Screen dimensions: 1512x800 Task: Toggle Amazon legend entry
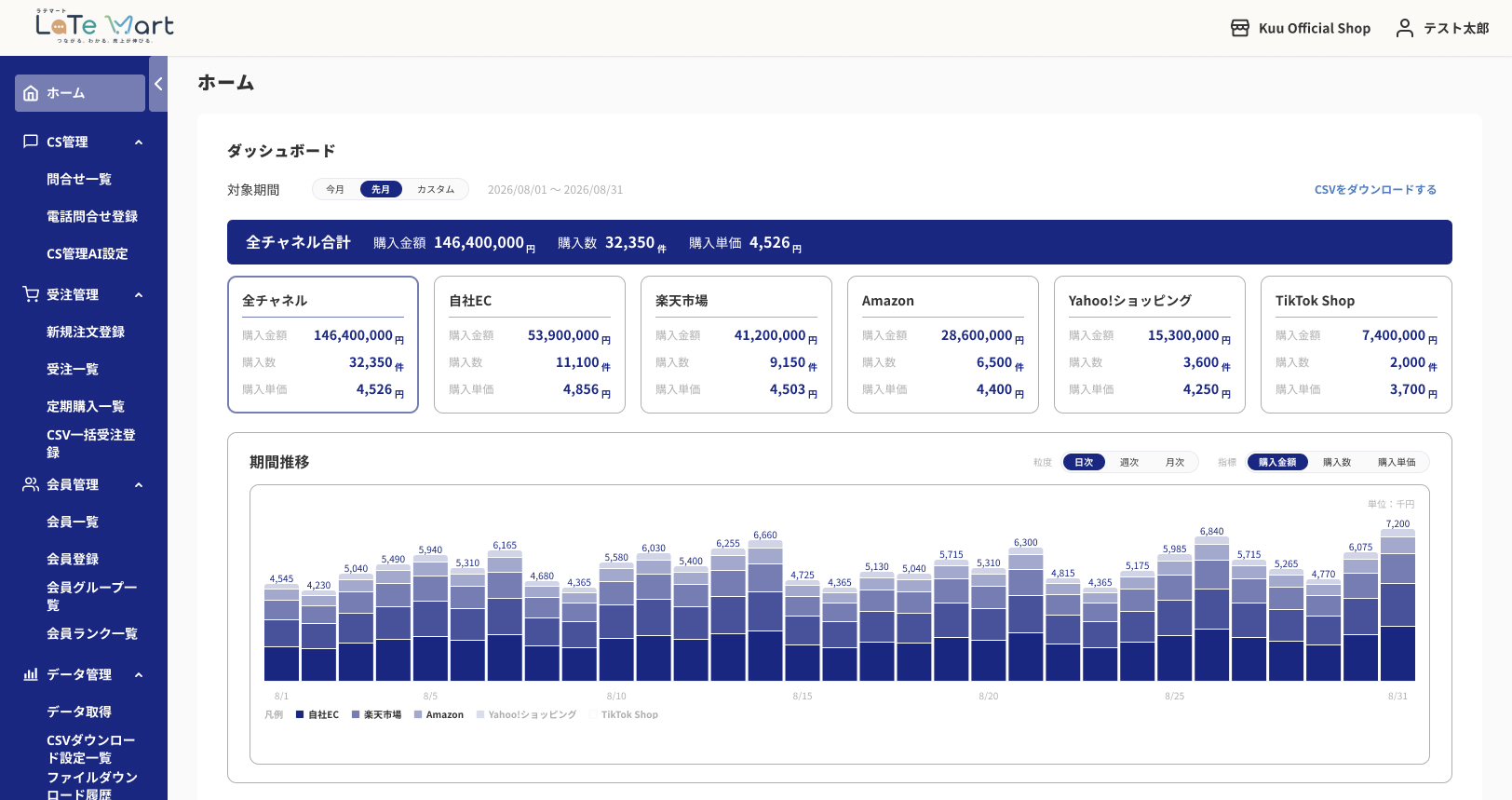pyautogui.click(x=439, y=714)
